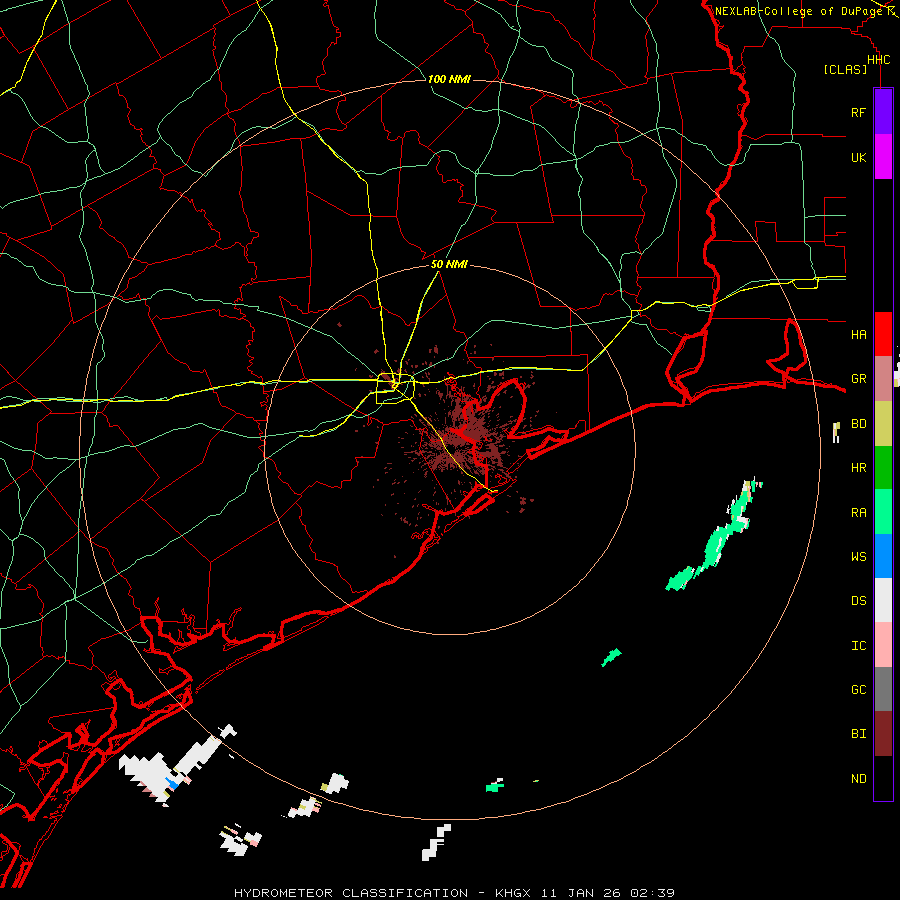Click the 100 NMI range ring label
Image resolution: width=900 pixels, height=900 pixels.
(449, 79)
